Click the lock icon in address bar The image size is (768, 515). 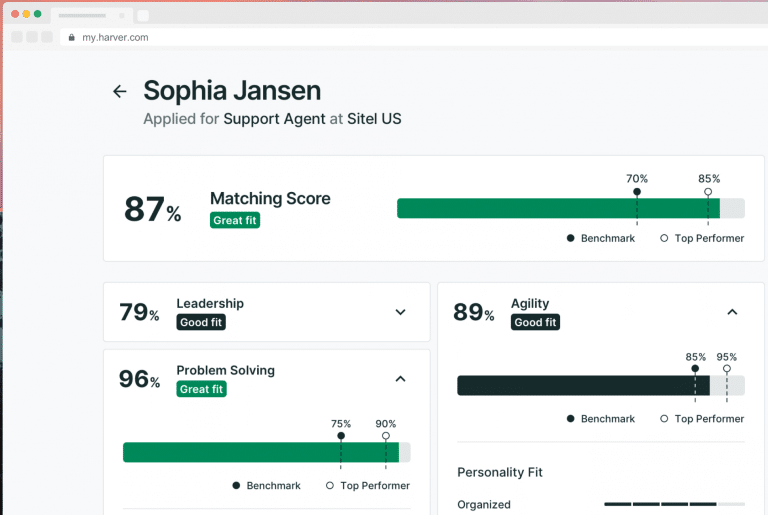pyautogui.click(x=70, y=37)
